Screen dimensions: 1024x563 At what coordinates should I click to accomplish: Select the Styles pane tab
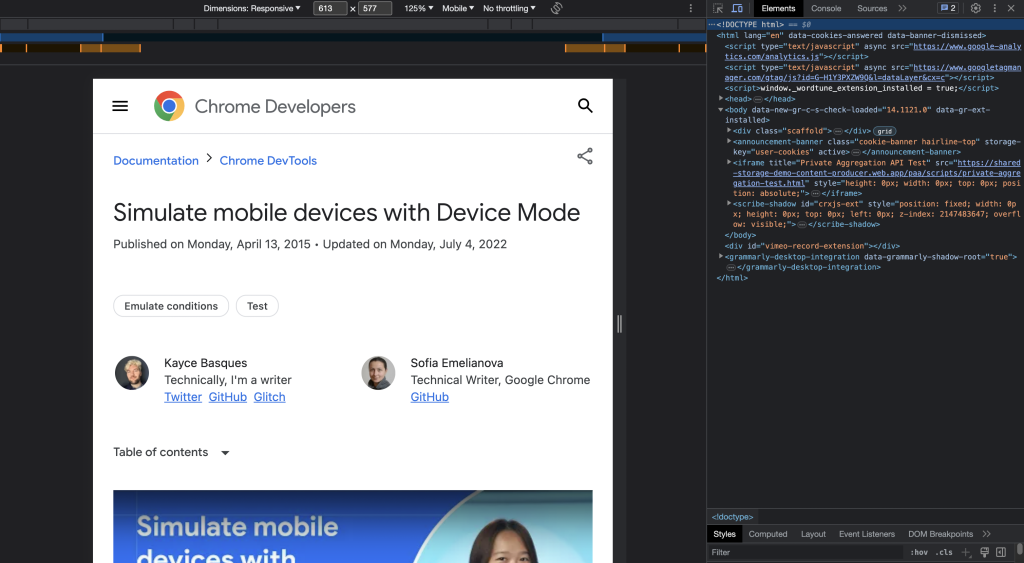coord(724,534)
